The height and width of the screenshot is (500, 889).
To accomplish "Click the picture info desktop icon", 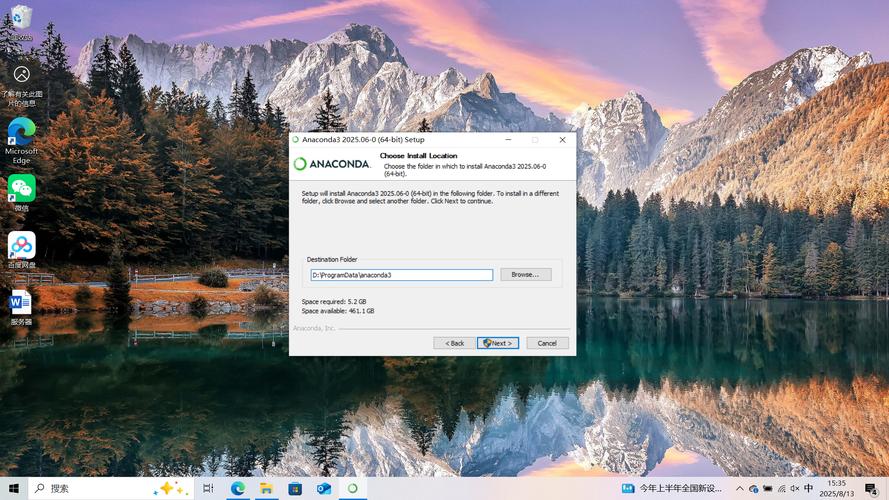I will 22,85.
